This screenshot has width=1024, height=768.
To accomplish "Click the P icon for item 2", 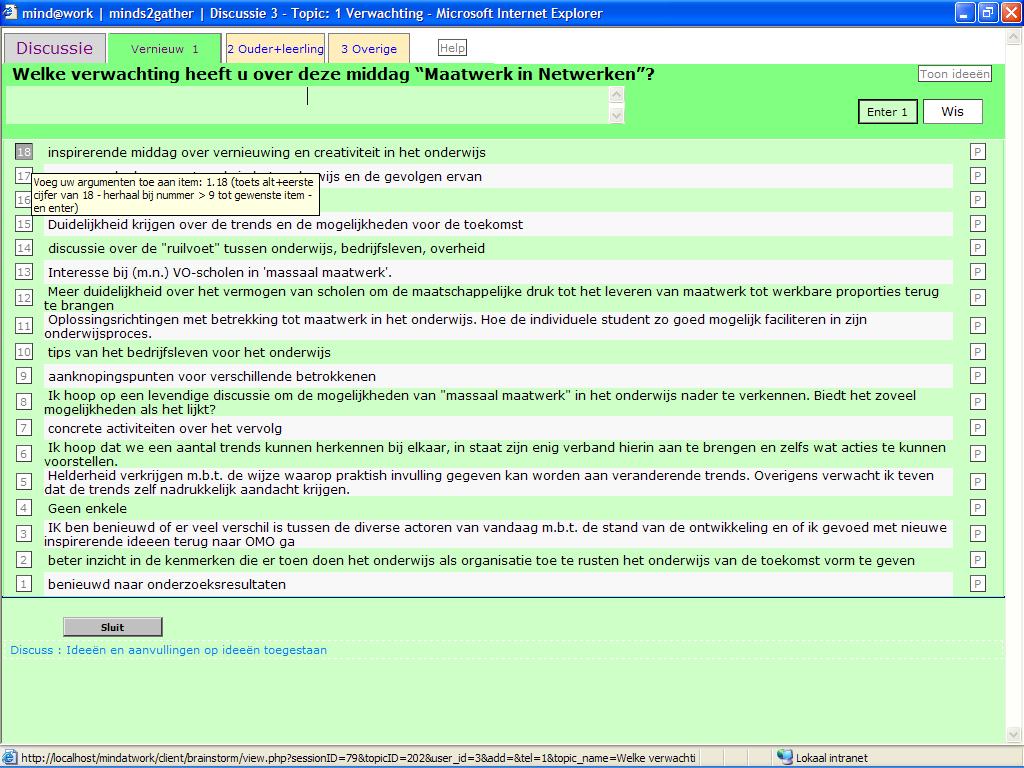I will click(978, 560).
